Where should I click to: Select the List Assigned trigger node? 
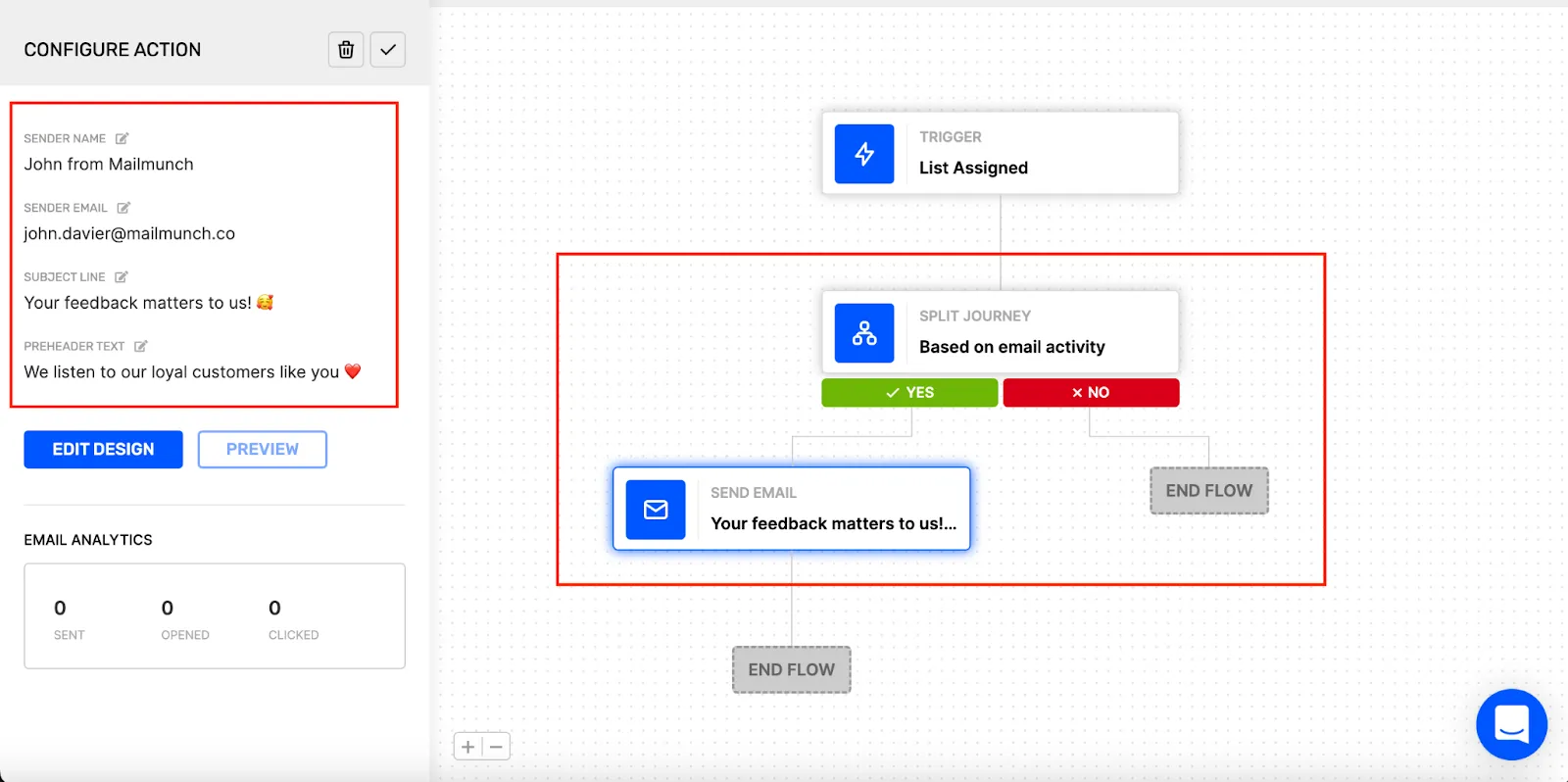(1001, 153)
